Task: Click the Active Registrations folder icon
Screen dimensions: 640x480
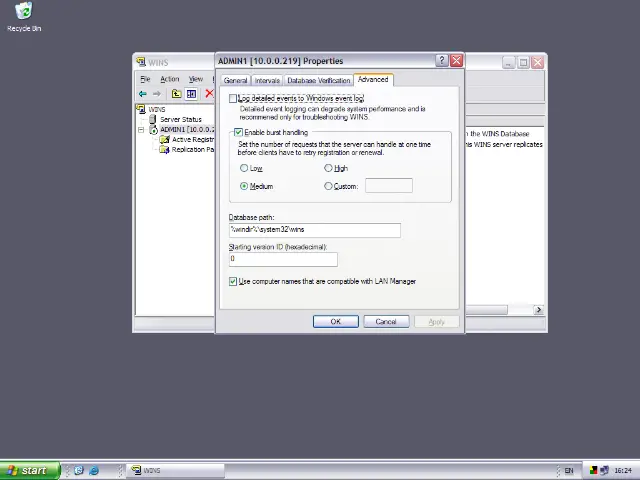Action: (x=164, y=140)
